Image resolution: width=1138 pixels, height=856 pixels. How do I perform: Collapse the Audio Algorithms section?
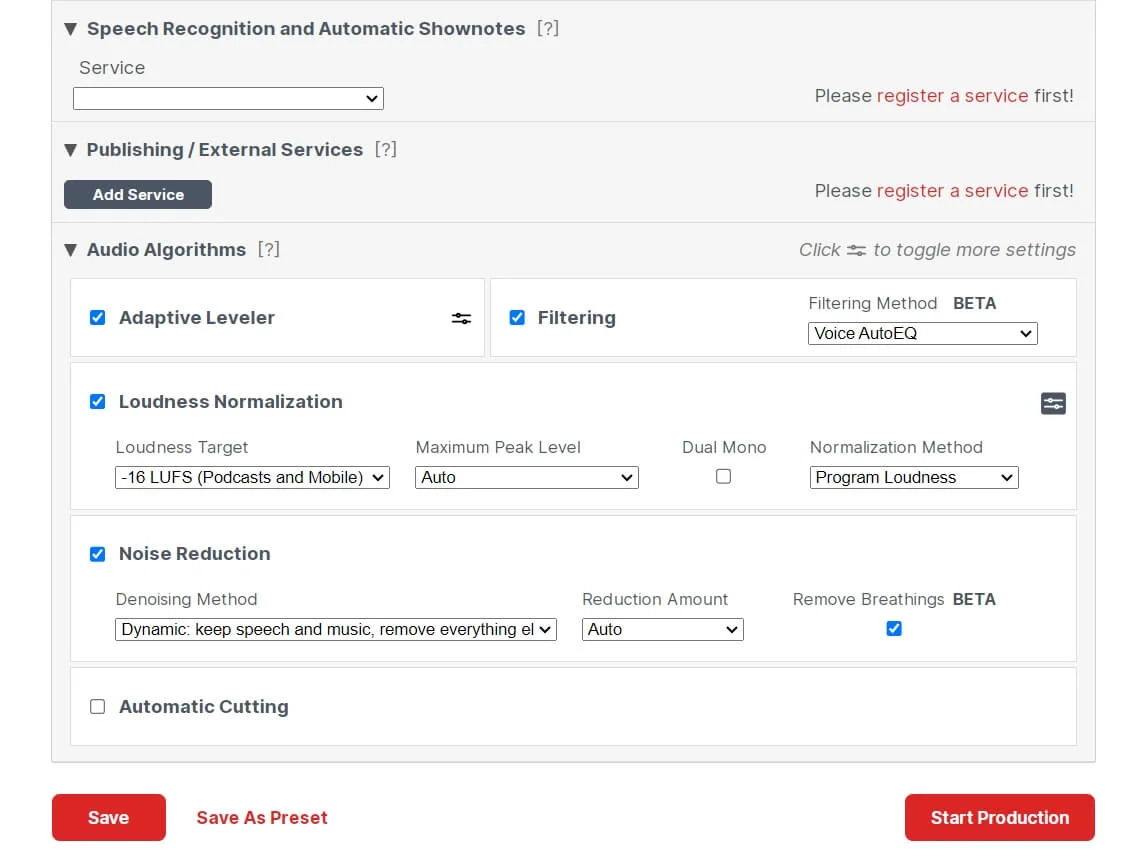point(70,250)
